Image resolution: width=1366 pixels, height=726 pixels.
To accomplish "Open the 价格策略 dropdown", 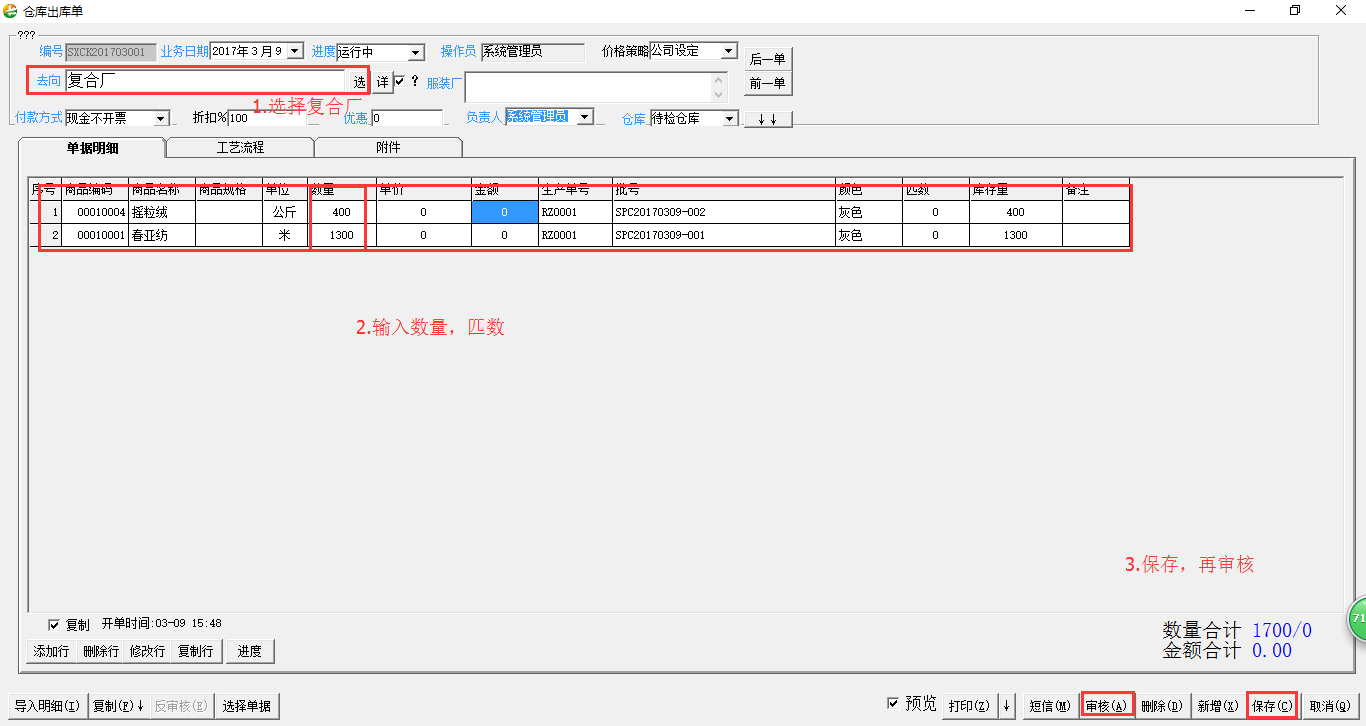I will pyautogui.click(x=729, y=51).
